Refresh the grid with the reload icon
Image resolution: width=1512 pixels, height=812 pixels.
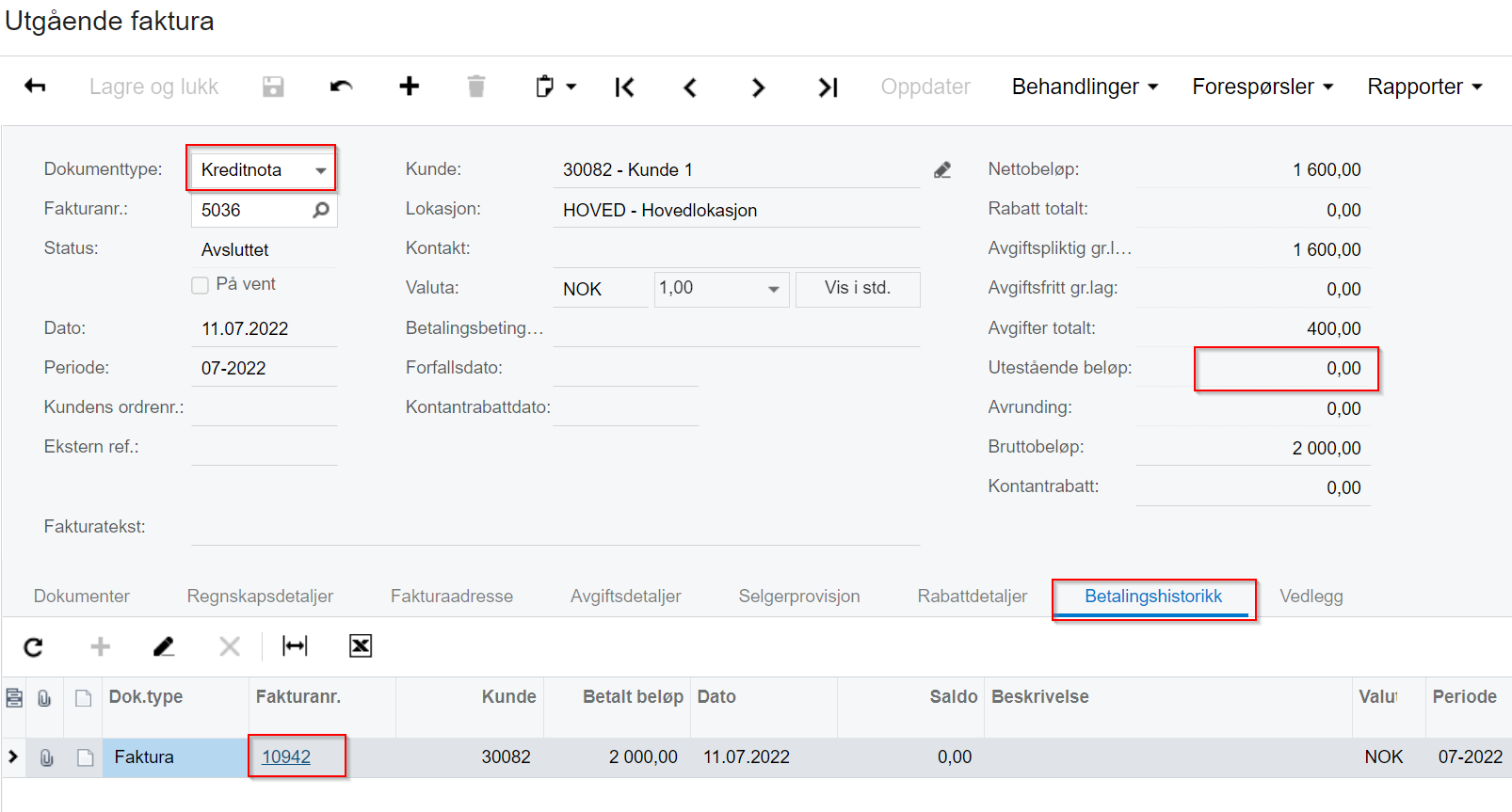34,646
